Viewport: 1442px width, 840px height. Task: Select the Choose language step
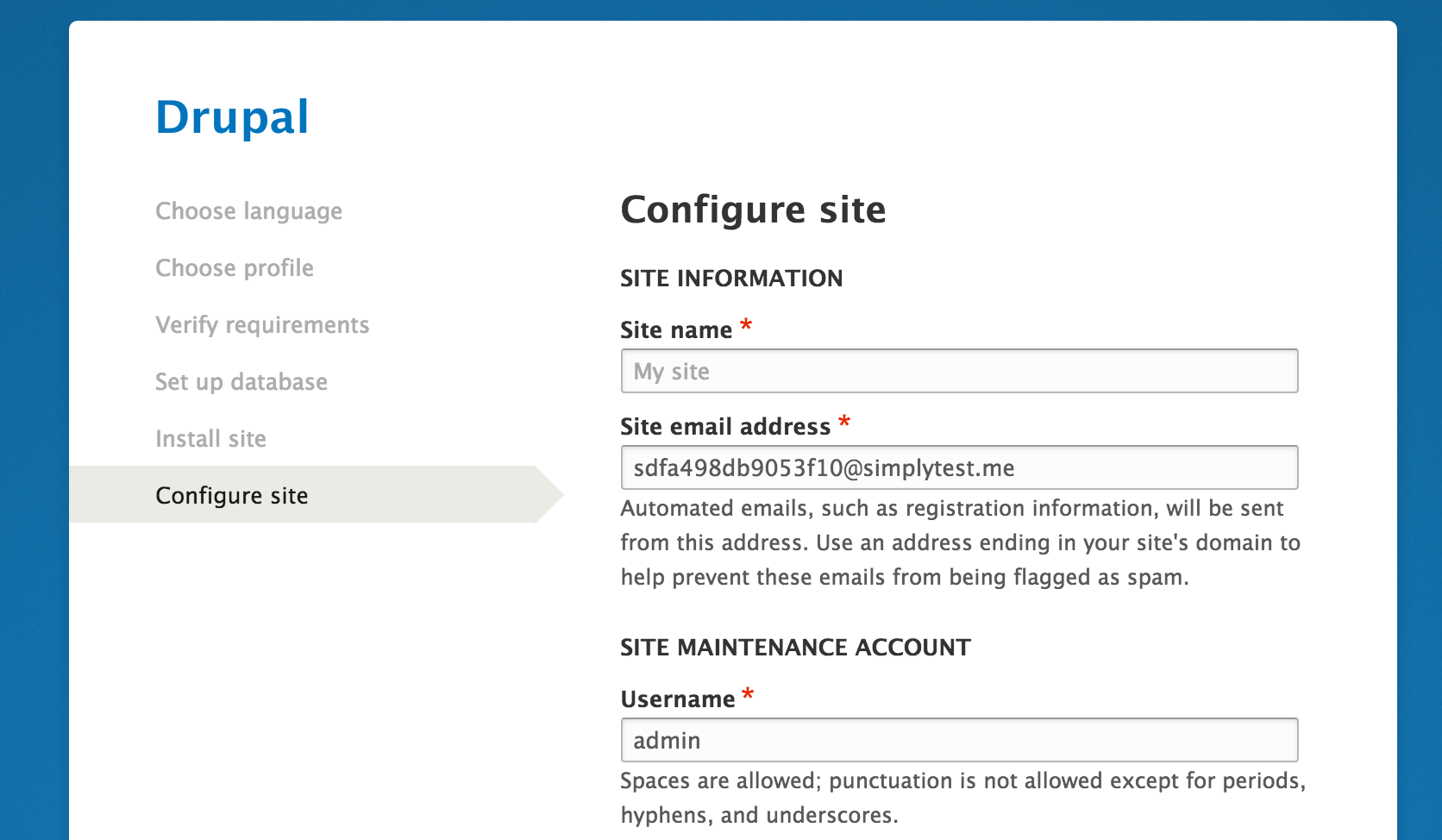point(248,211)
